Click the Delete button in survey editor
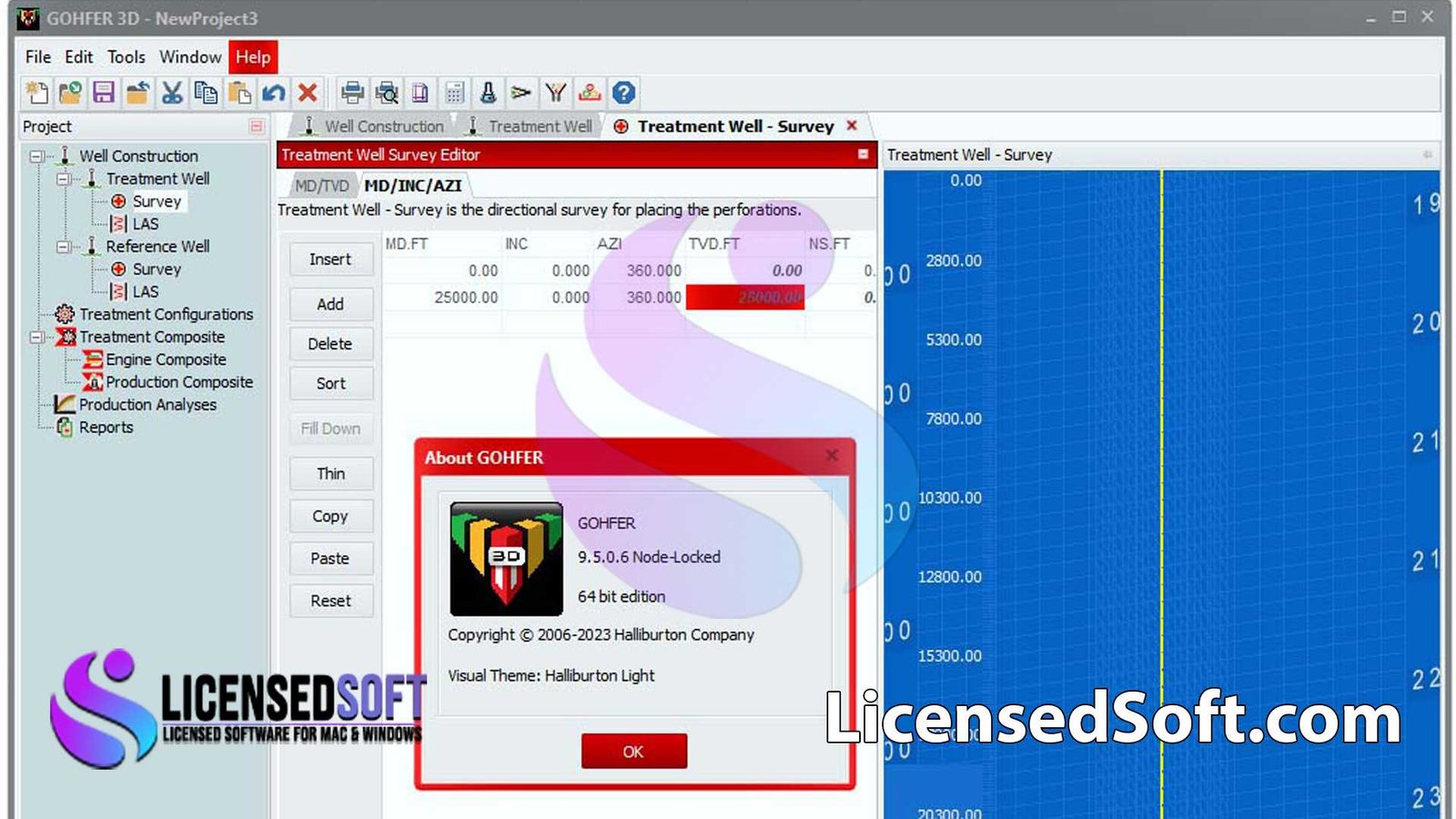 [x=330, y=344]
